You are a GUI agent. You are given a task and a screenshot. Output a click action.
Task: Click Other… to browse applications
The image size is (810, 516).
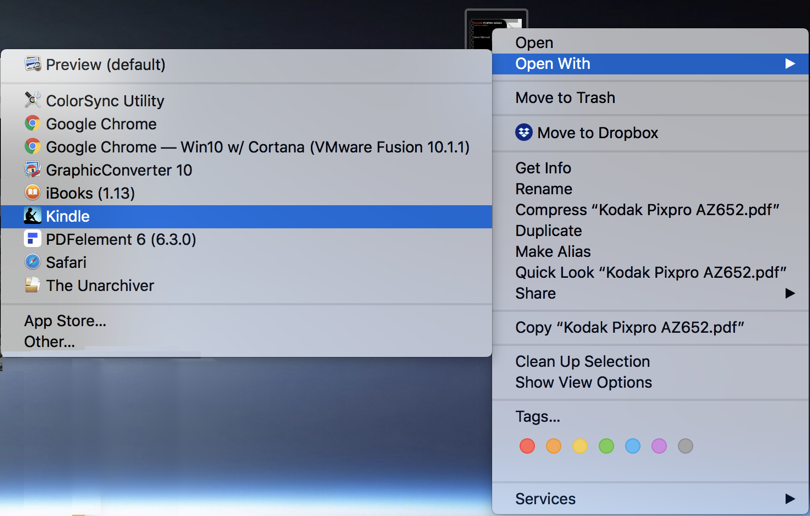pyautogui.click(x=50, y=342)
